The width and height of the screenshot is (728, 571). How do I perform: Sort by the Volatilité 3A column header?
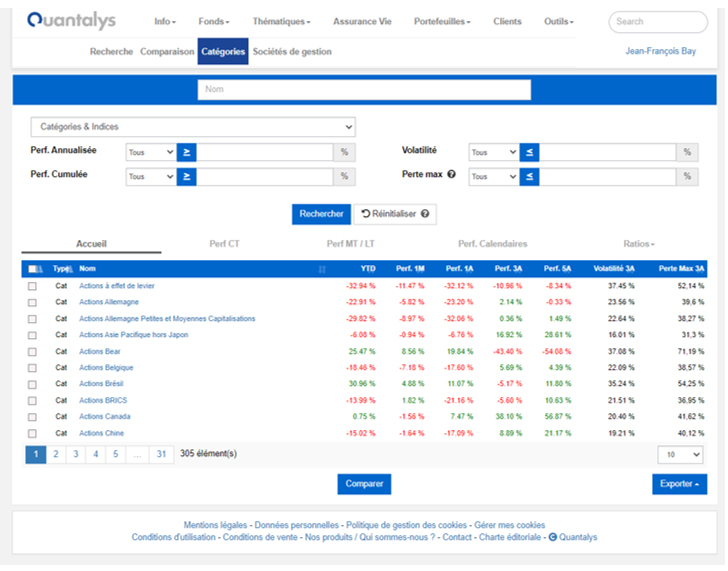tap(614, 269)
